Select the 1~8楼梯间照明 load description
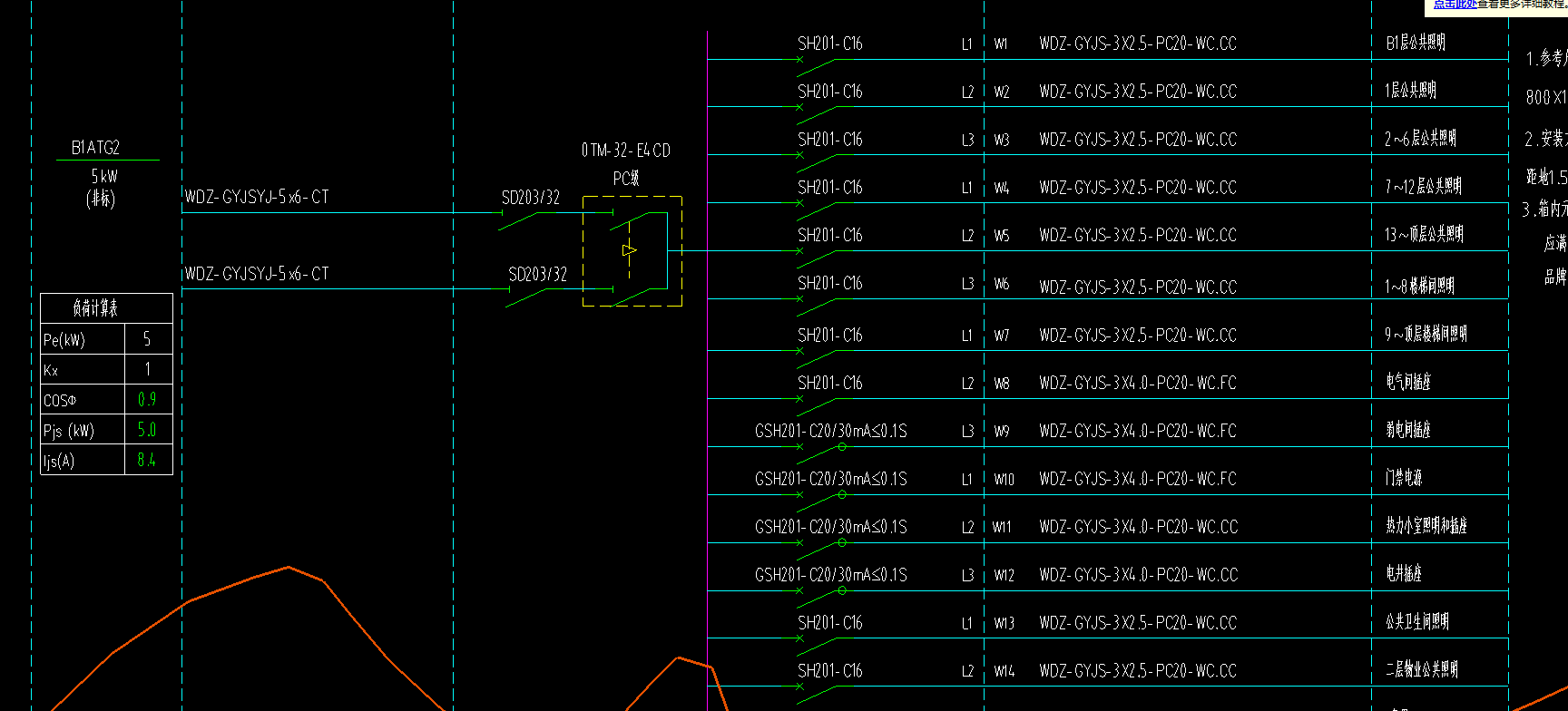This screenshot has height=711, width=1568. click(1420, 287)
